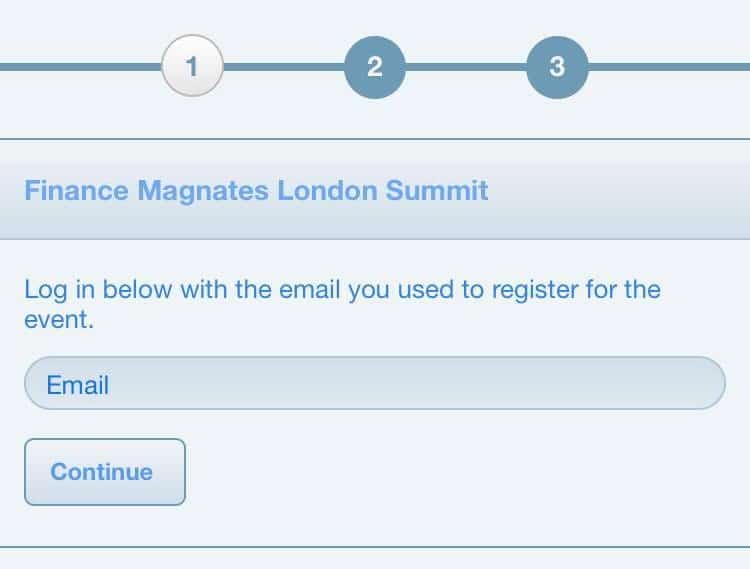The width and height of the screenshot is (750, 569).
Task: Click progress line between steps 1 and 2
Action: coord(283,67)
